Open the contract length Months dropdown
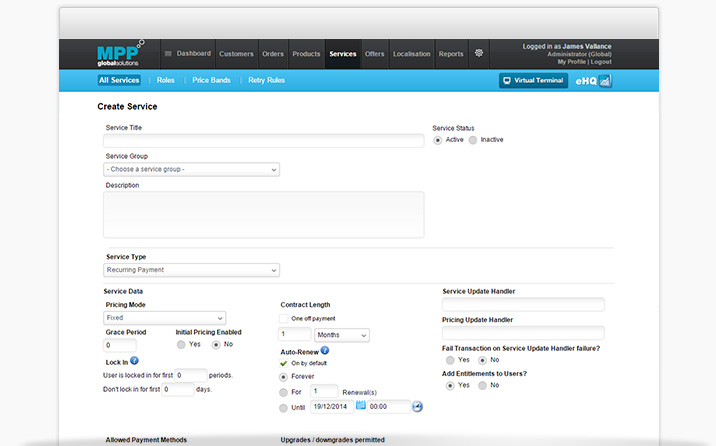 pos(342,335)
